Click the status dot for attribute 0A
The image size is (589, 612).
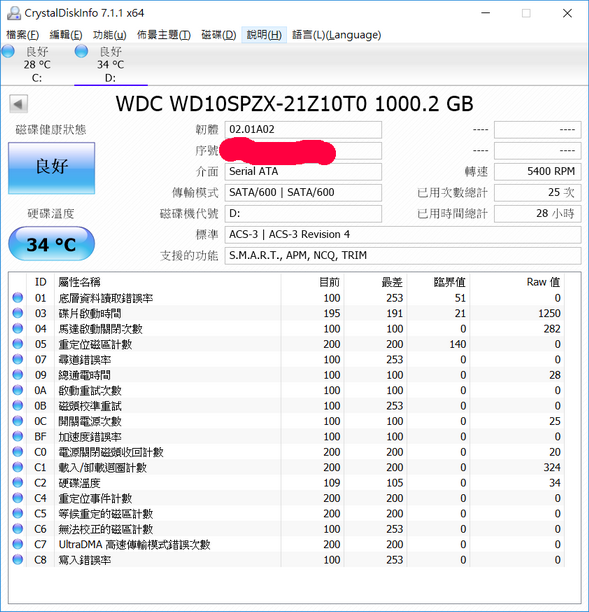click(18, 390)
